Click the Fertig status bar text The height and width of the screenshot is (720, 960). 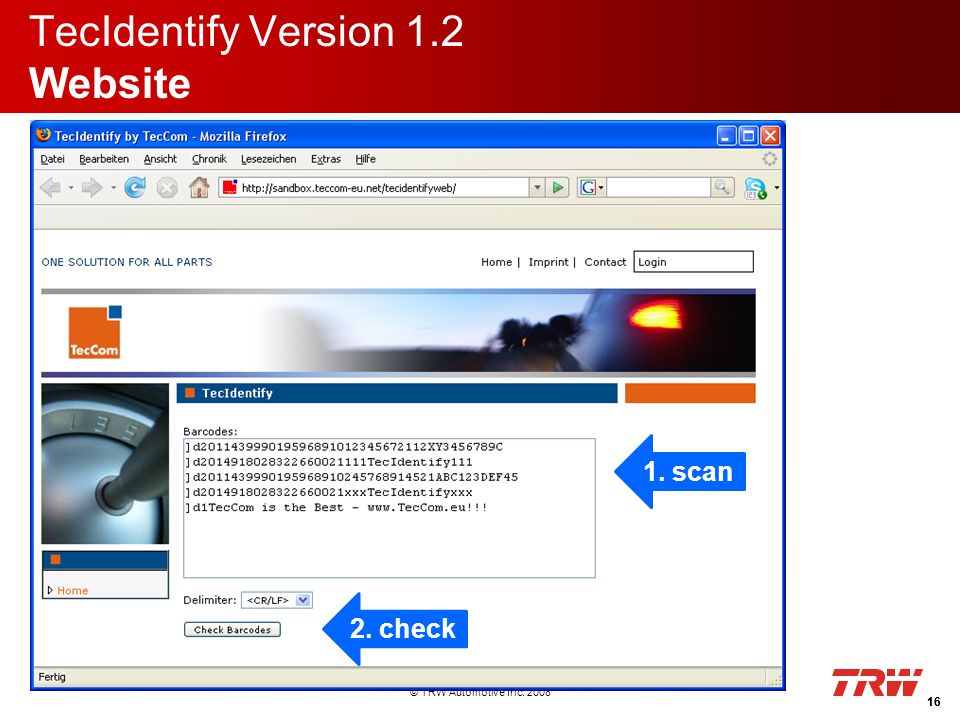pos(52,677)
